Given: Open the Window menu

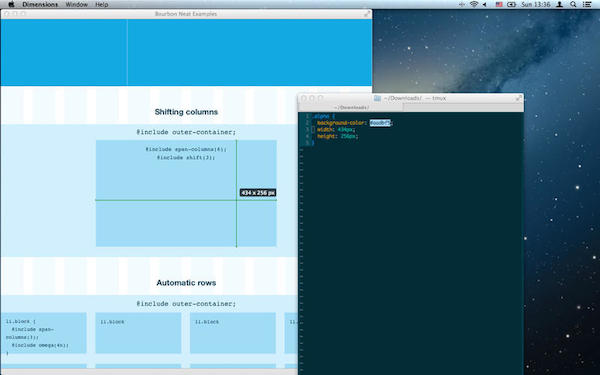Looking at the screenshot, I should pyautogui.click(x=77, y=5).
